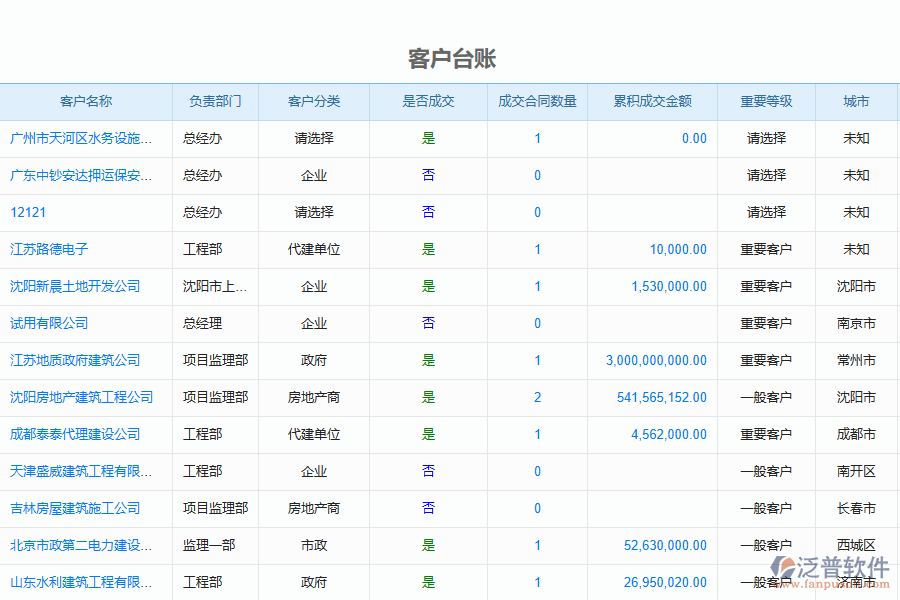
Task: Click the 12121 customer name link
Action: (x=28, y=212)
